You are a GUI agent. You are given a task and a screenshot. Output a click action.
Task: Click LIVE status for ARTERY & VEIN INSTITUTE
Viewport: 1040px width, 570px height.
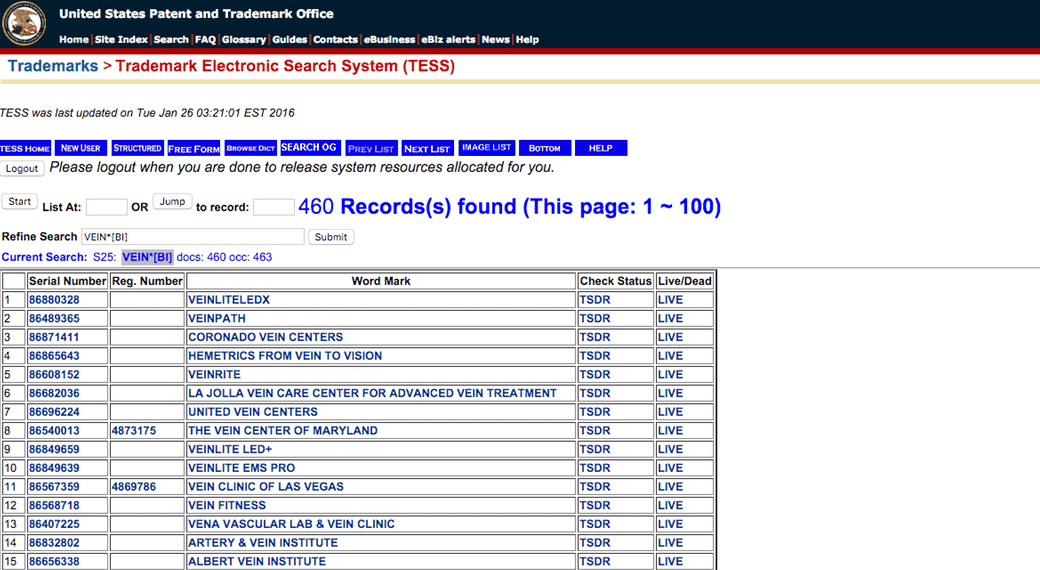670,542
